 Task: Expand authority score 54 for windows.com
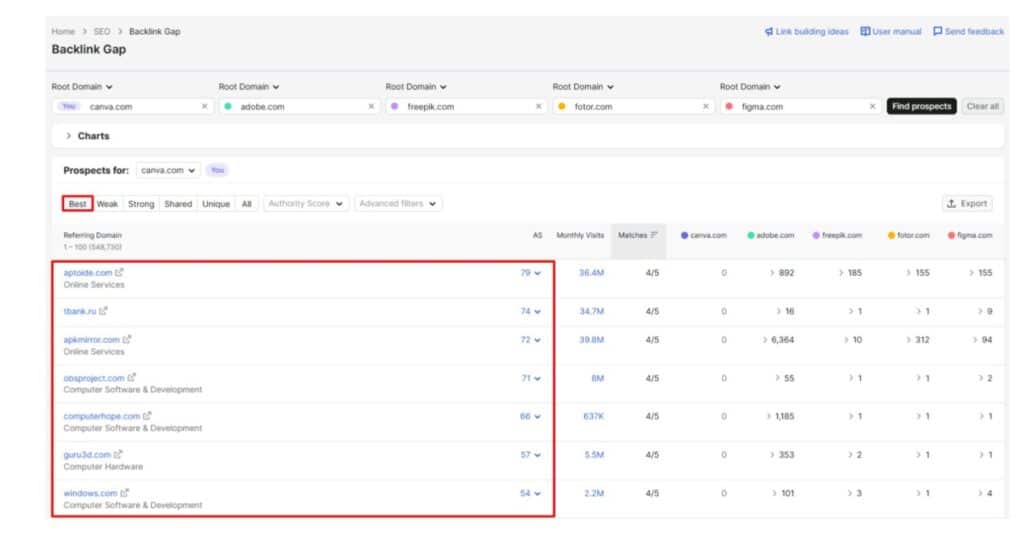[530, 493]
